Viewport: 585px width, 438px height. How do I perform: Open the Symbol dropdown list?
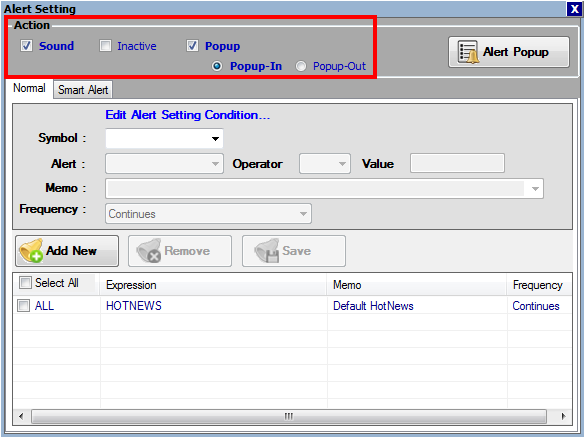(x=215, y=139)
